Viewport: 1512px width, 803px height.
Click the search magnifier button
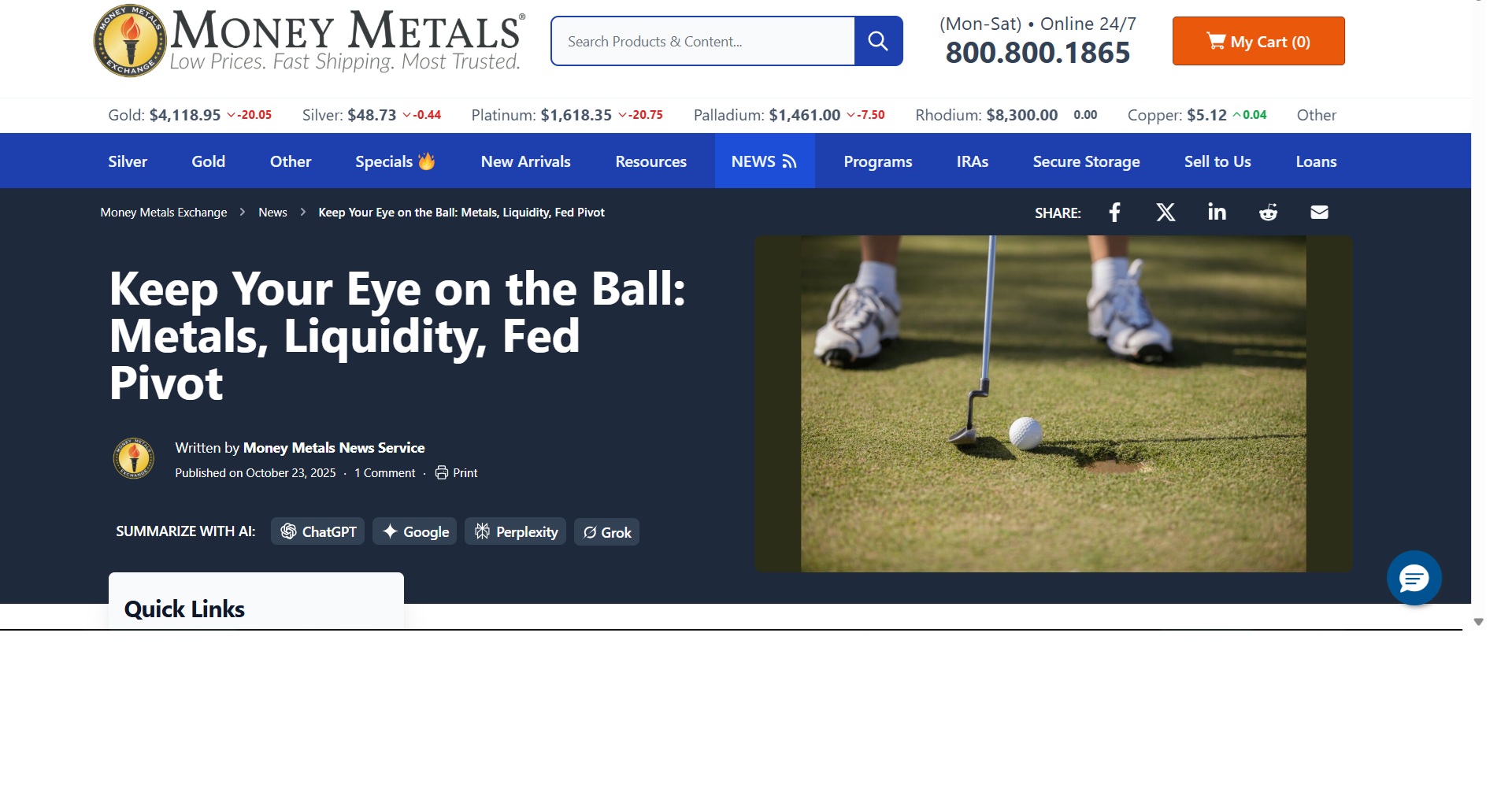click(x=878, y=41)
